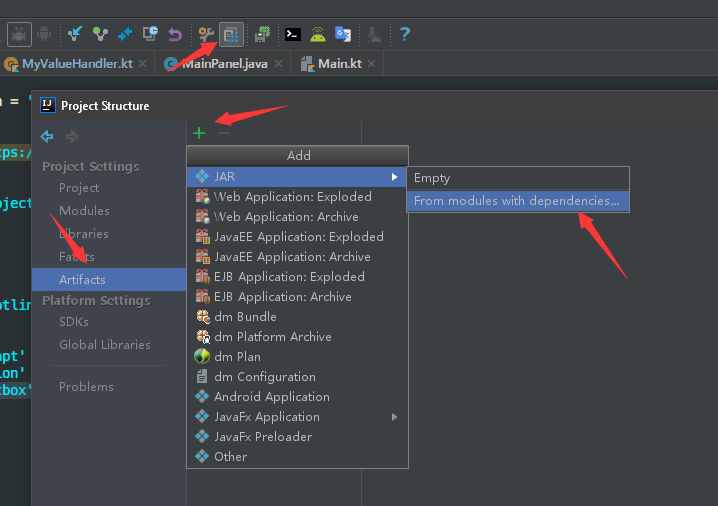This screenshot has height=506, width=718.
Task: Select Modules under Project Settings
Action: pyautogui.click(x=84, y=211)
